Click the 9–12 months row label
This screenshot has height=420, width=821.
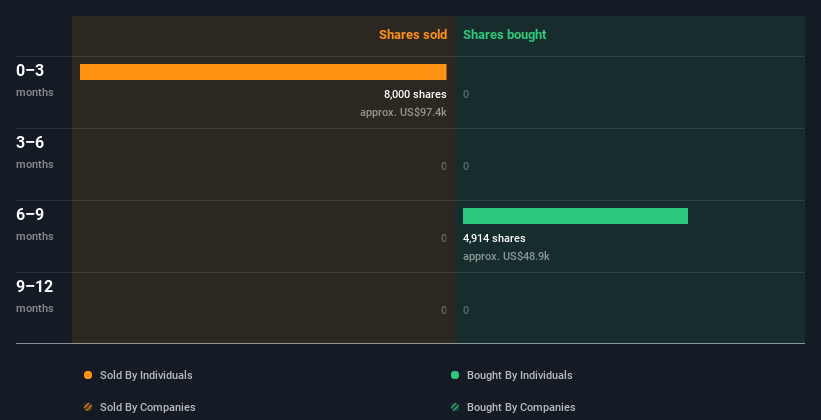click(35, 296)
